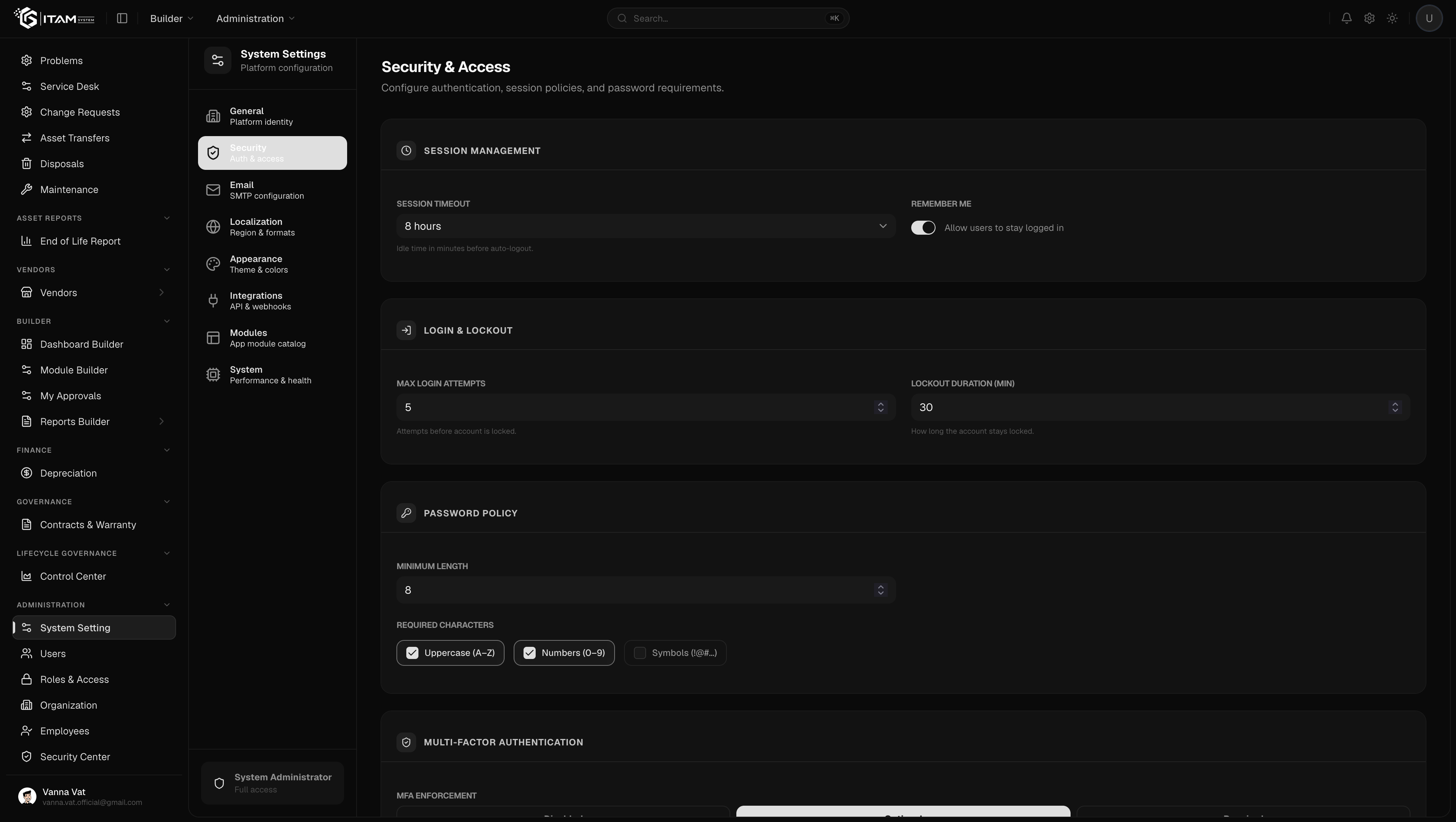The width and height of the screenshot is (1456, 822).
Task: Open System performance and health settings
Action: click(x=272, y=375)
